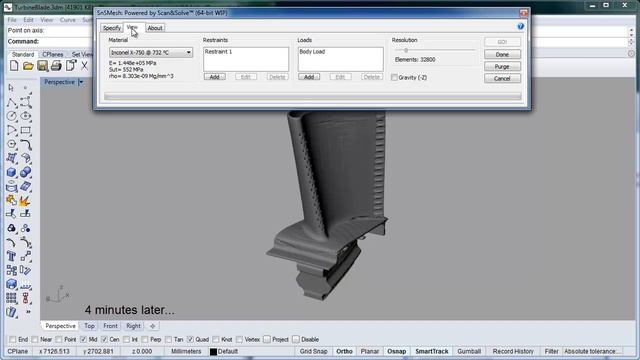The image size is (640, 360).
Task: Open the About tab
Action: [x=155, y=28]
